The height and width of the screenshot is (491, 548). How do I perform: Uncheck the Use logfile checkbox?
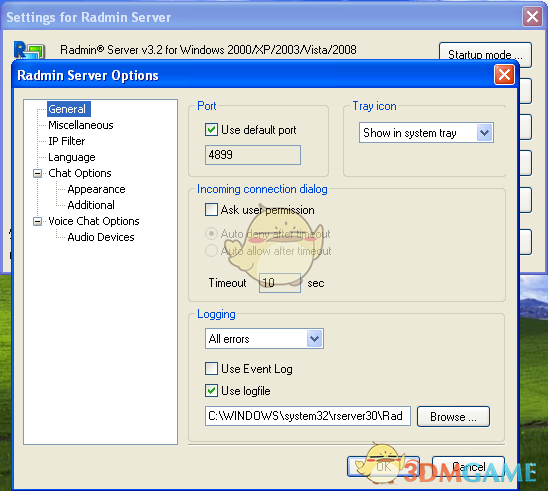coord(211,391)
